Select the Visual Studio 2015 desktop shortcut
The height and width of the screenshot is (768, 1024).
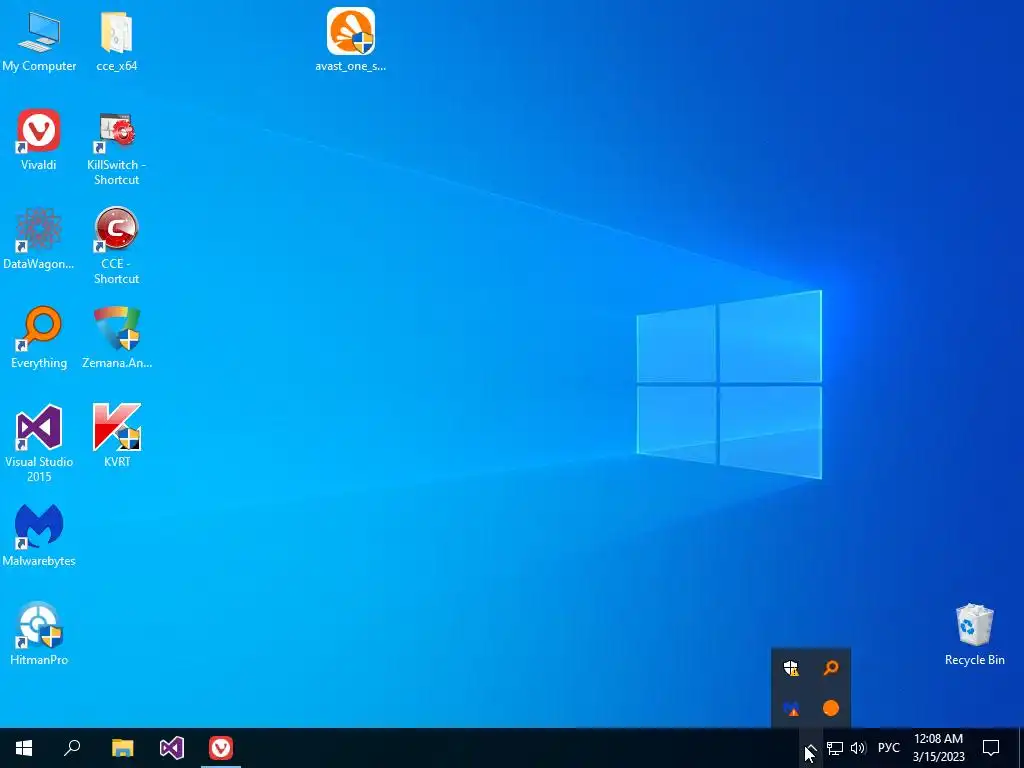pyautogui.click(x=39, y=443)
